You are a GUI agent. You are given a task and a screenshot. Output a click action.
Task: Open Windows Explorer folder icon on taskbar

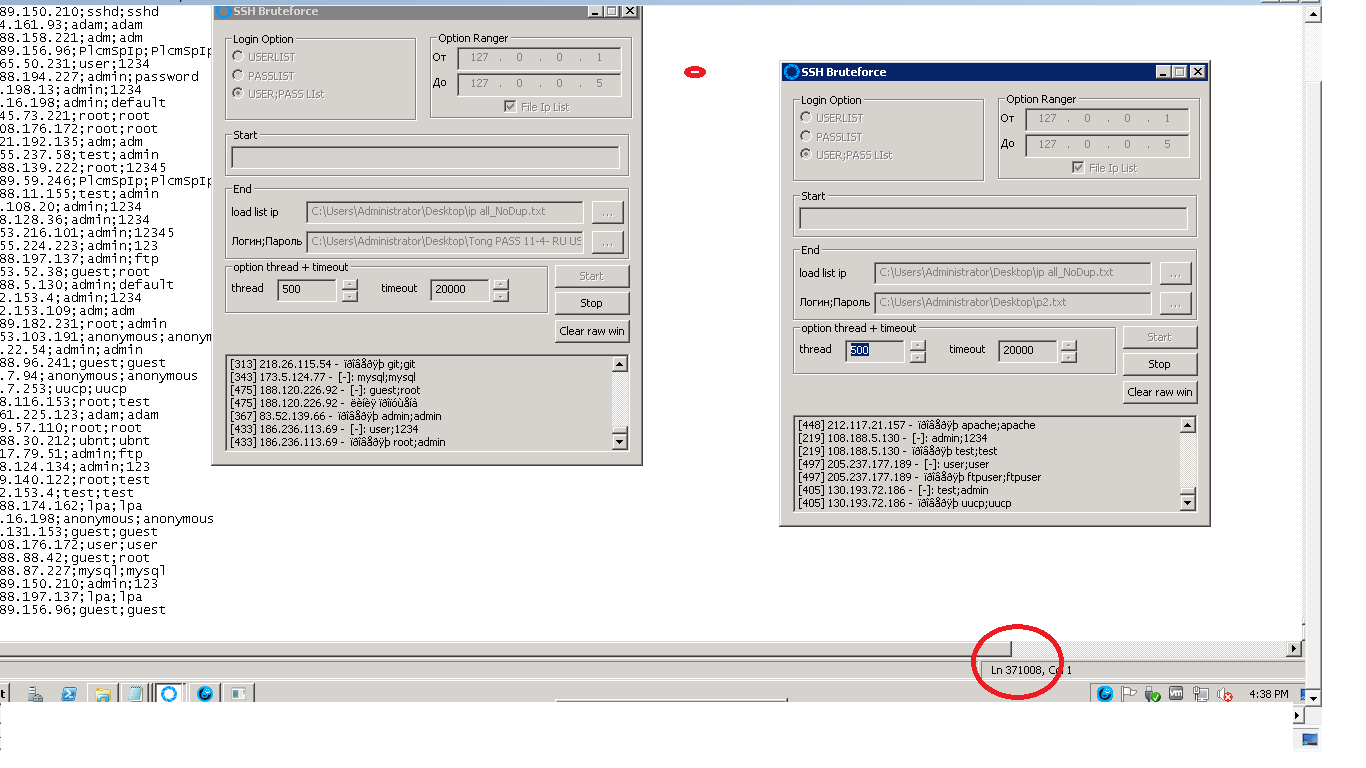tap(102, 693)
